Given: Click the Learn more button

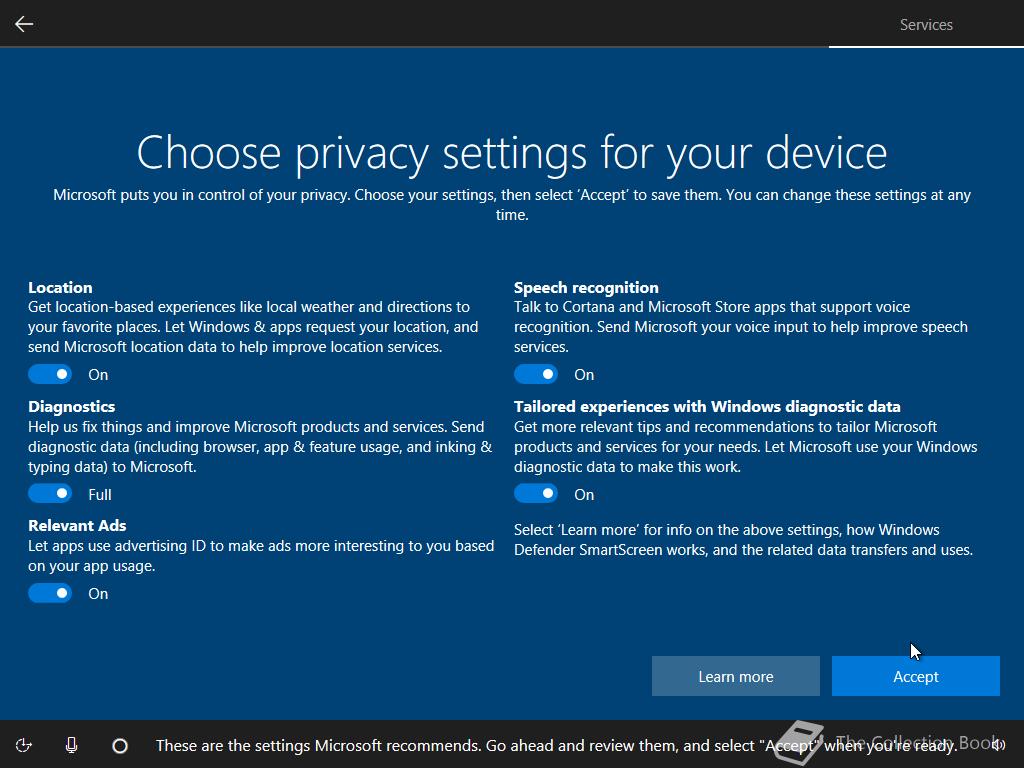Looking at the screenshot, I should click(735, 676).
